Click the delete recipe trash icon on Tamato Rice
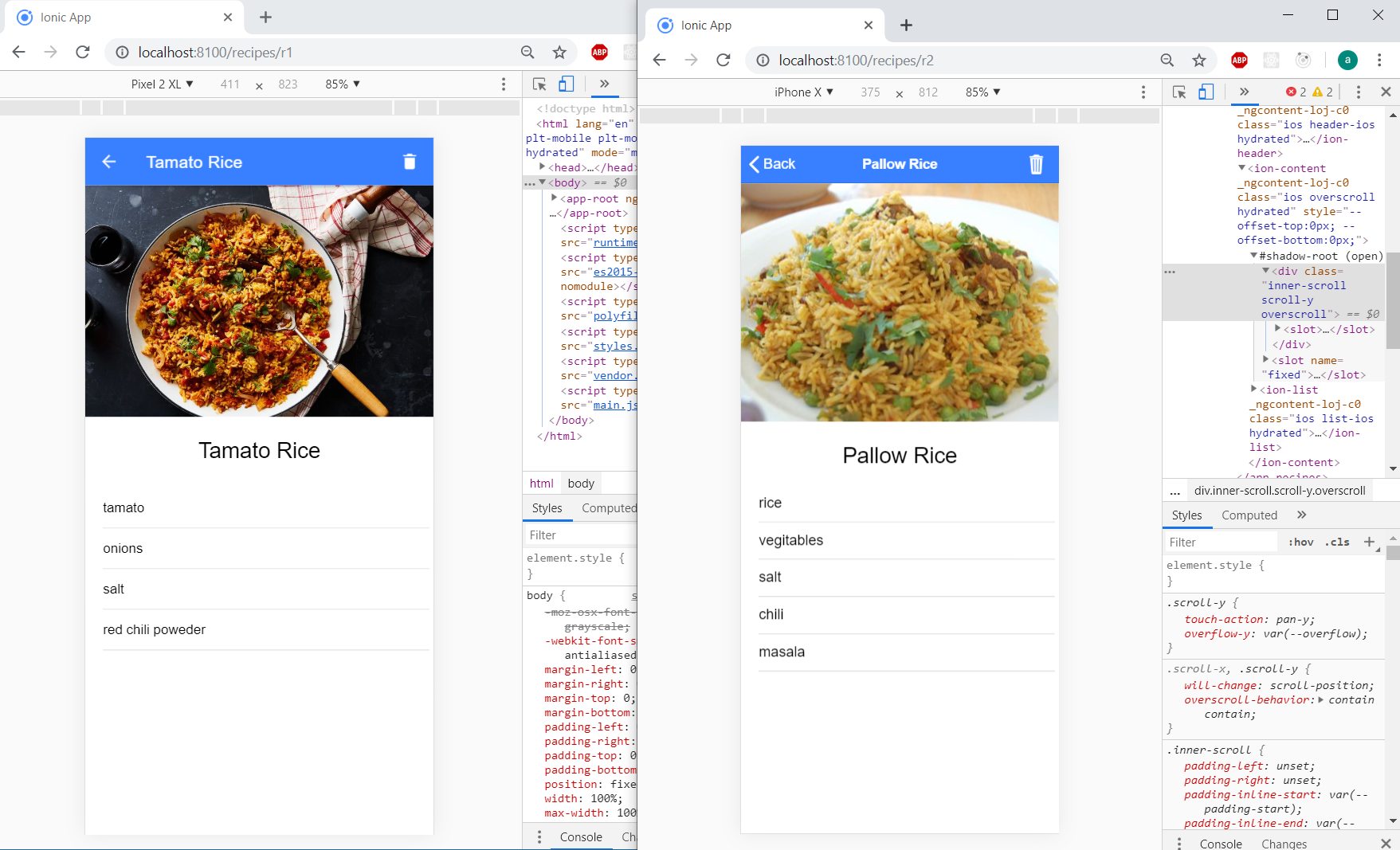Image resolution: width=1400 pixels, height=850 pixels. coord(410,162)
